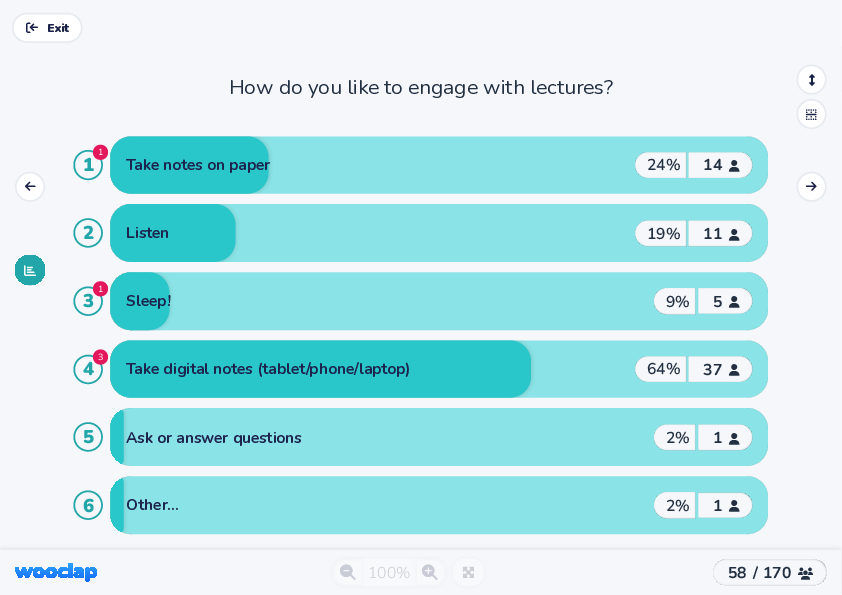The width and height of the screenshot is (842, 595).
Task: Click the vertical sort arrows icon
Action: (x=811, y=80)
